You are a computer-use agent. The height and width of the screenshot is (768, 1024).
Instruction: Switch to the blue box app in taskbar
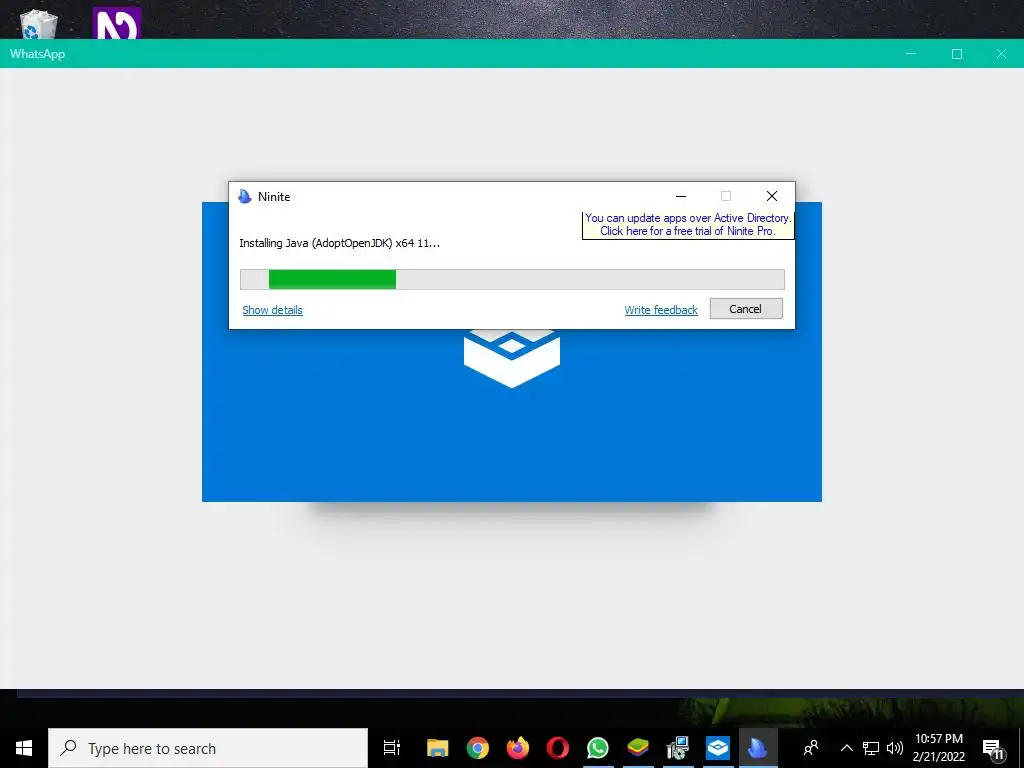[x=718, y=748]
